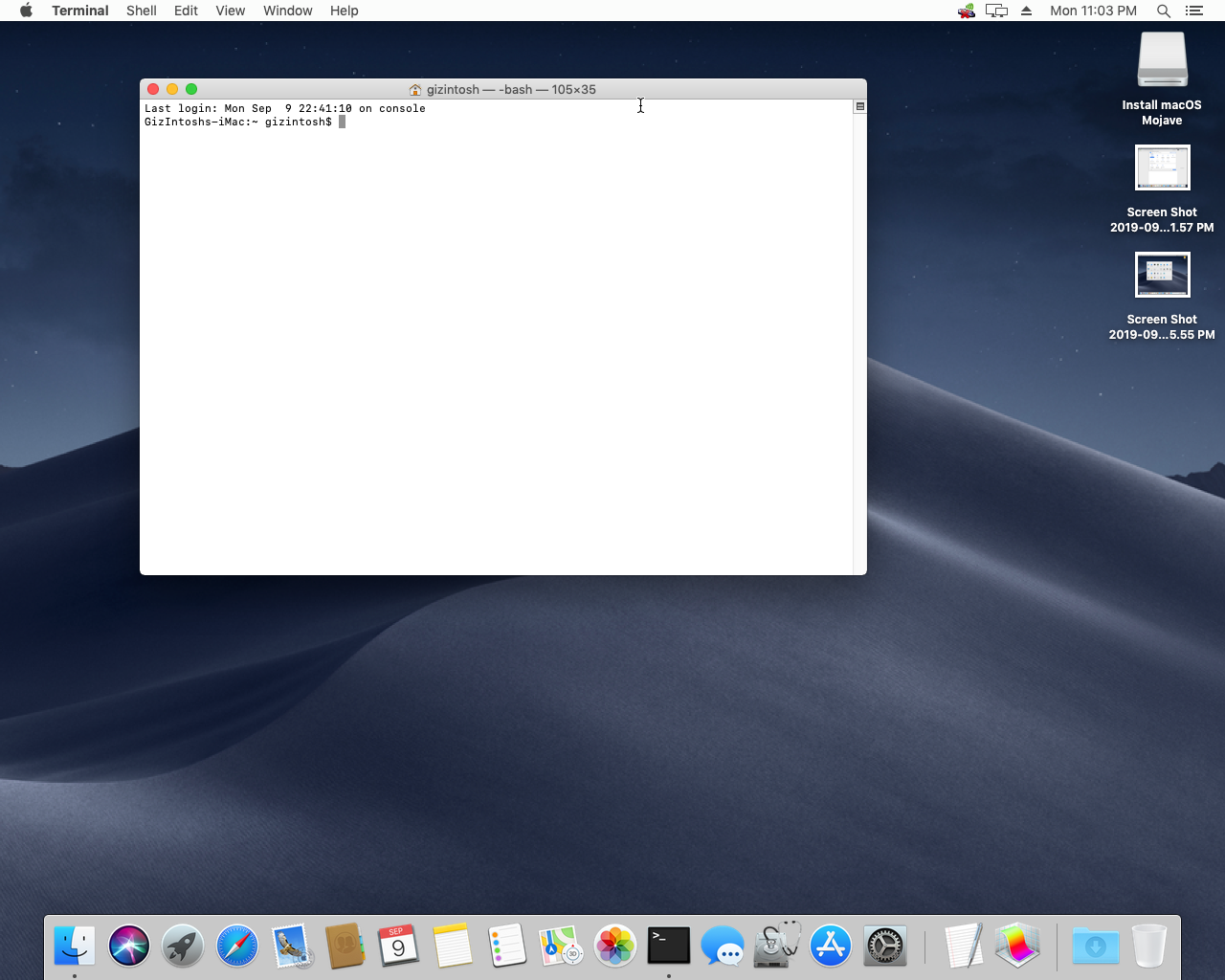Click the Terminal command prompt line
Viewport: 1225px width, 980px height.
[245, 122]
